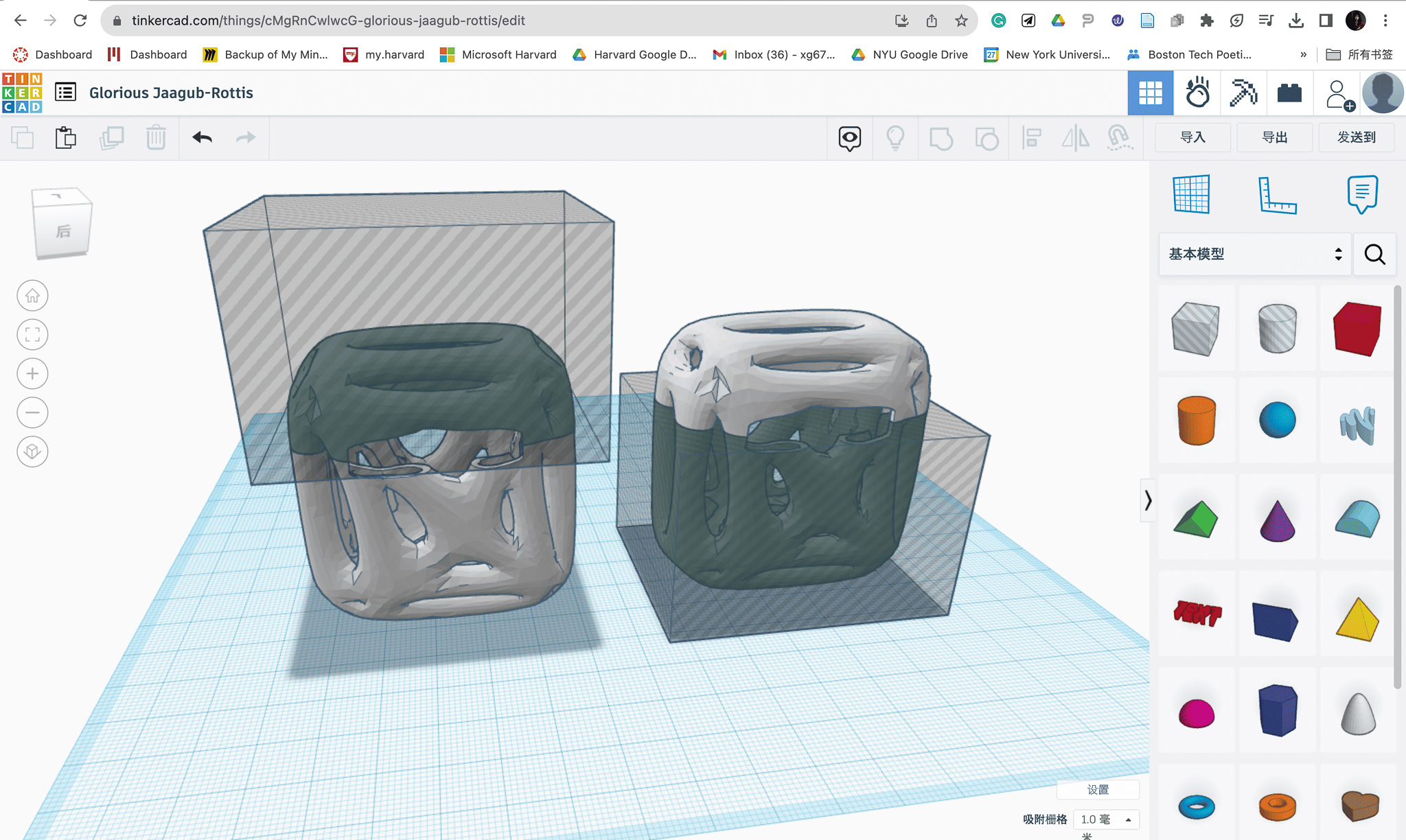Toggle orthographic perspective view cube icon
Viewport: 1406px width, 840px height.
click(32, 452)
